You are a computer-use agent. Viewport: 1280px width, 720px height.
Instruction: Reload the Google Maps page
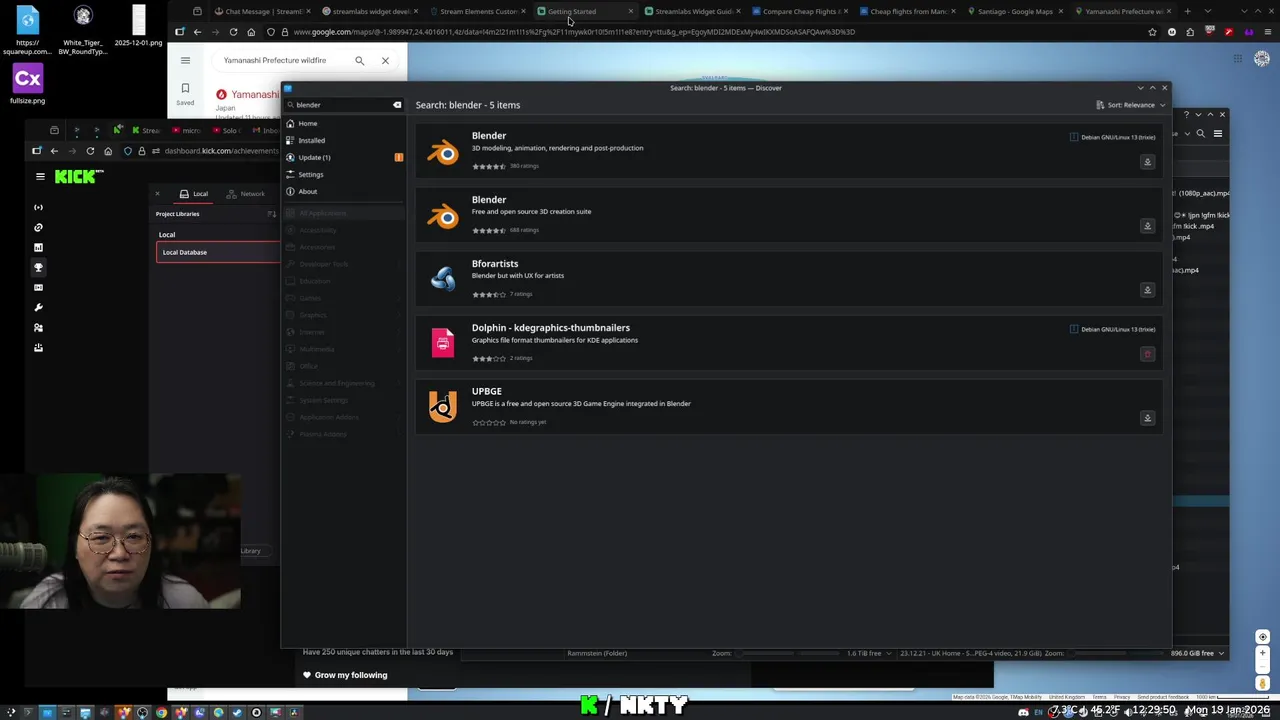[x=233, y=32]
